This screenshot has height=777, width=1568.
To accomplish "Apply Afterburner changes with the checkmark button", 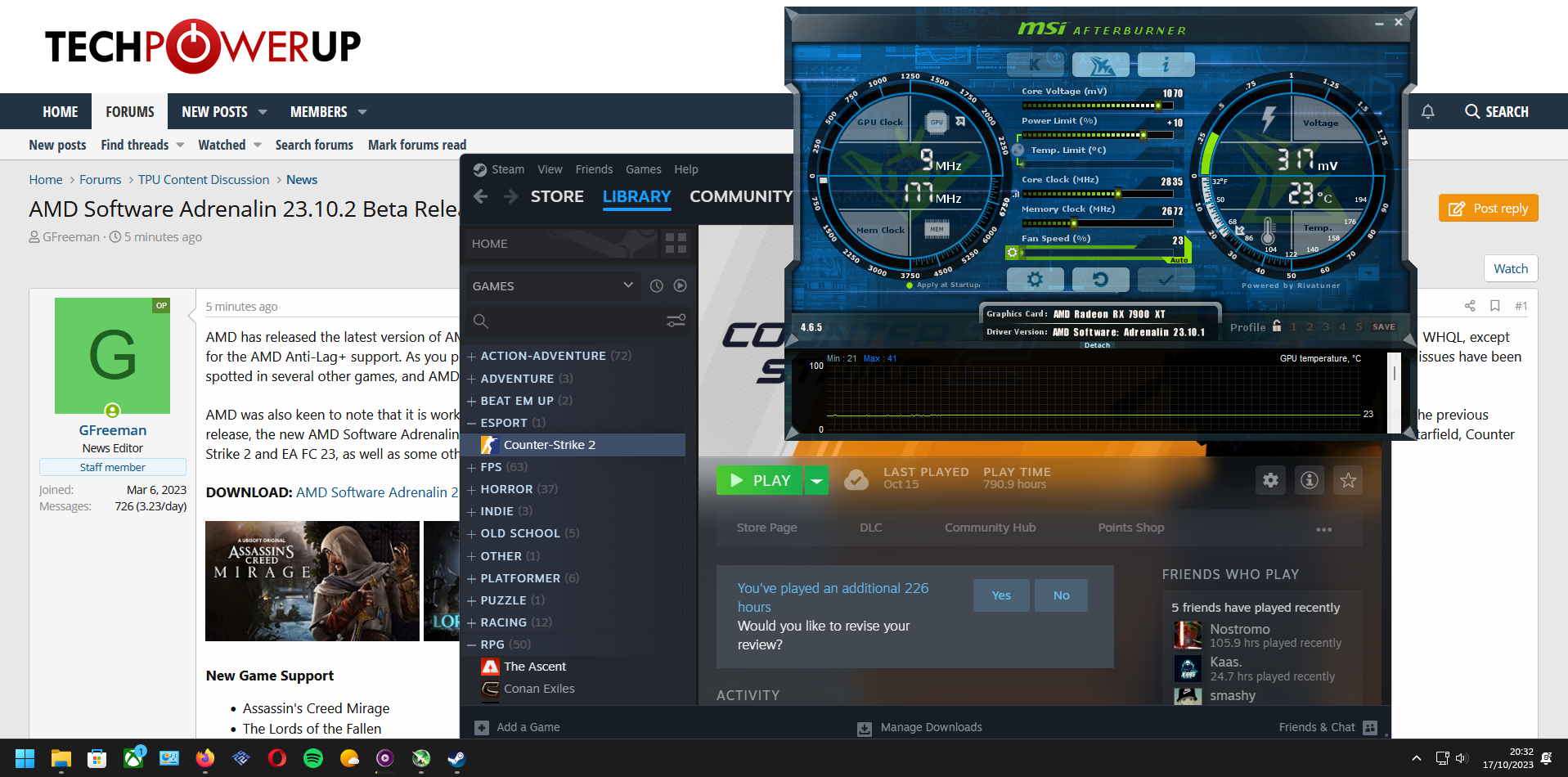I will 1166,280.
